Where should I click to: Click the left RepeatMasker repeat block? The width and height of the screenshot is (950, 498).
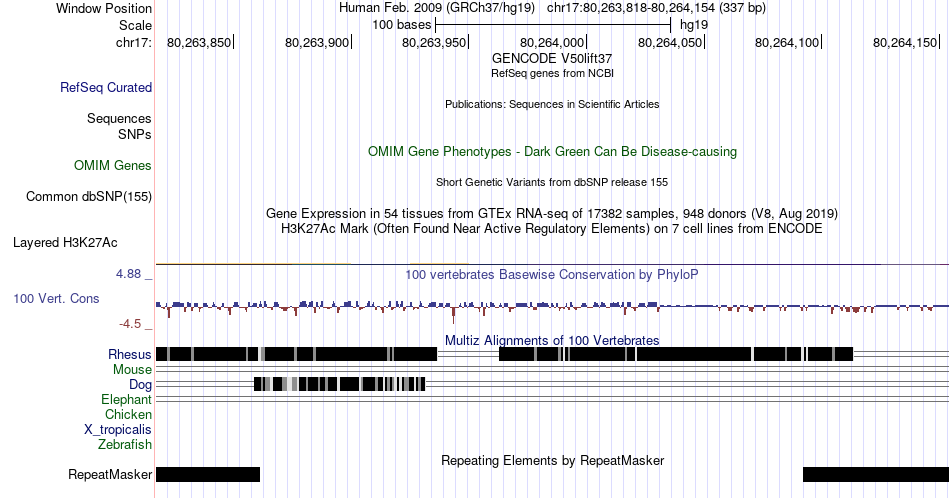[x=208, y=474]
